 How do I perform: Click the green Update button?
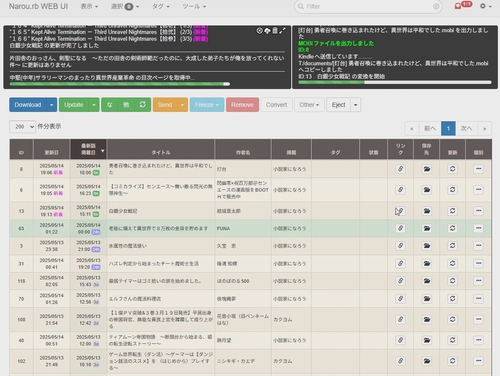74,105
